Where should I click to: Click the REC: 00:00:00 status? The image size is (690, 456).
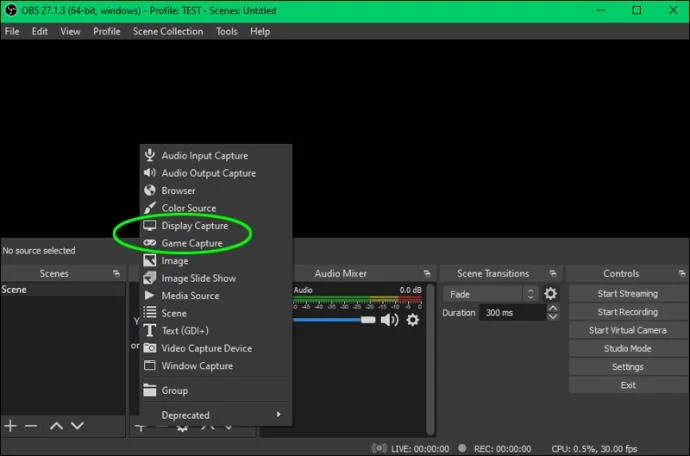click(x=502, y=449)
